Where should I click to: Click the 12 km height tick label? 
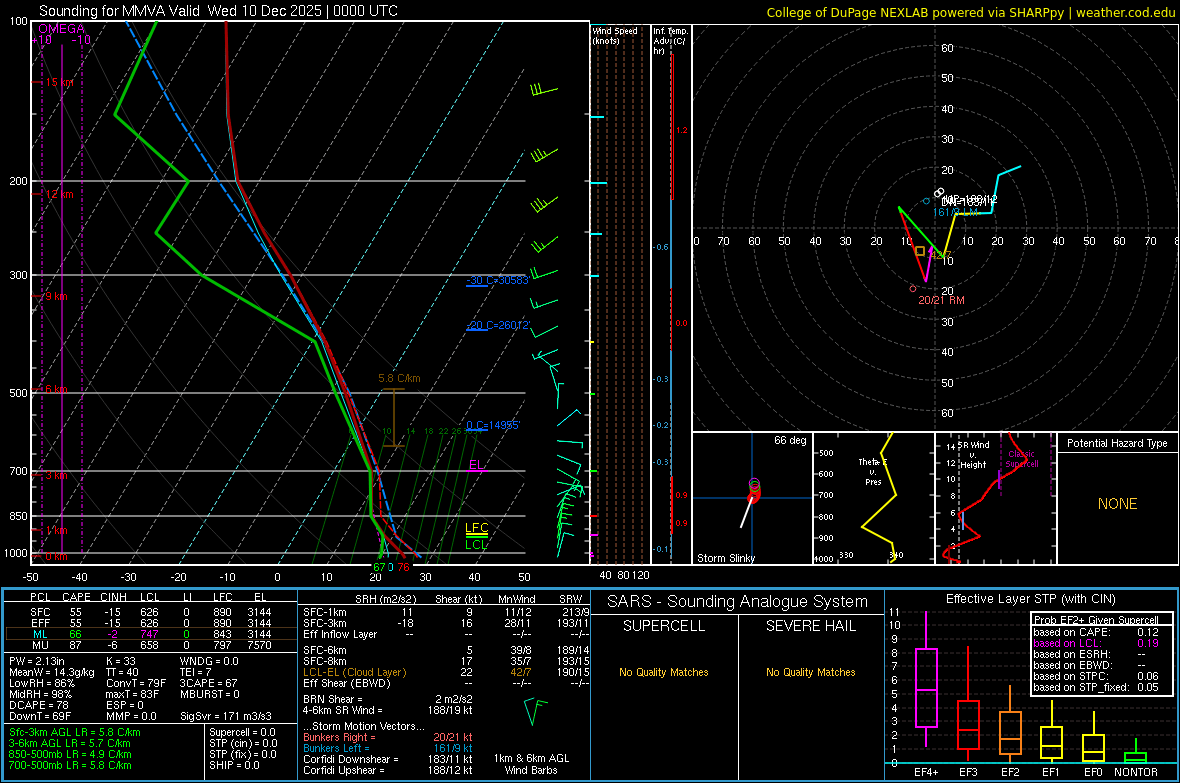[x=59, y=194]
